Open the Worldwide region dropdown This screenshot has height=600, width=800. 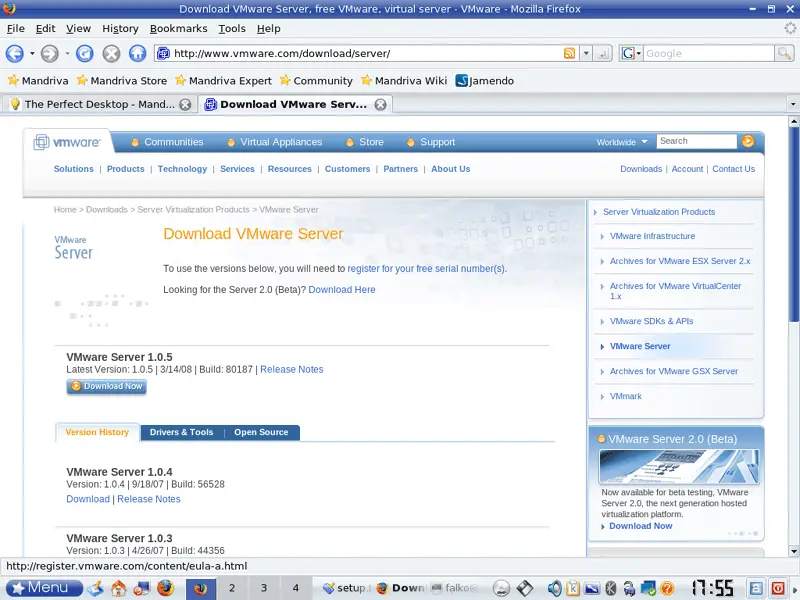click(622, 142)
